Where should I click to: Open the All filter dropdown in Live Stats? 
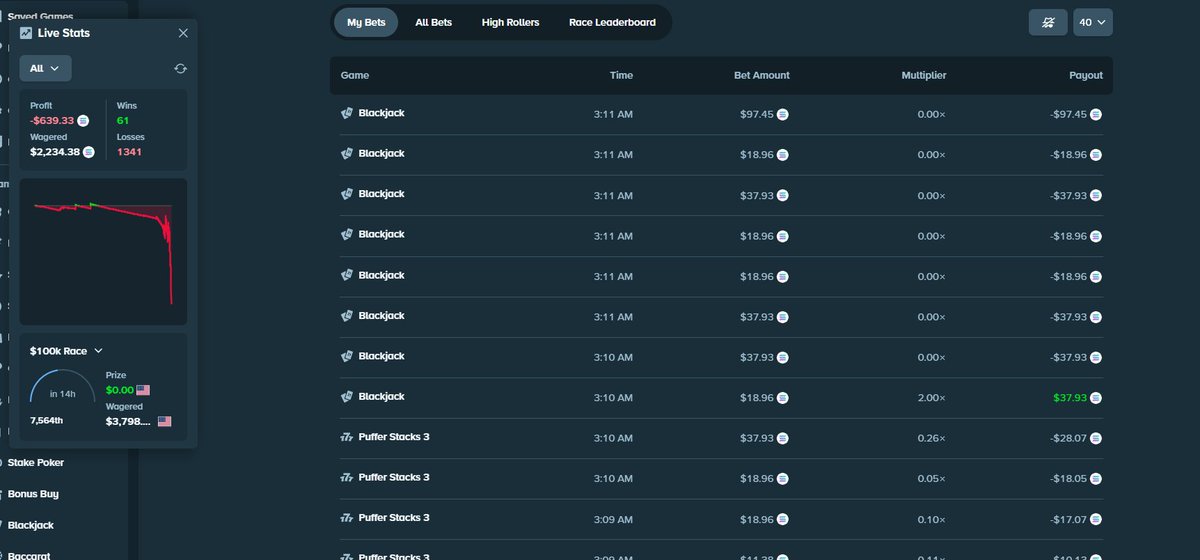pos(45,68)
